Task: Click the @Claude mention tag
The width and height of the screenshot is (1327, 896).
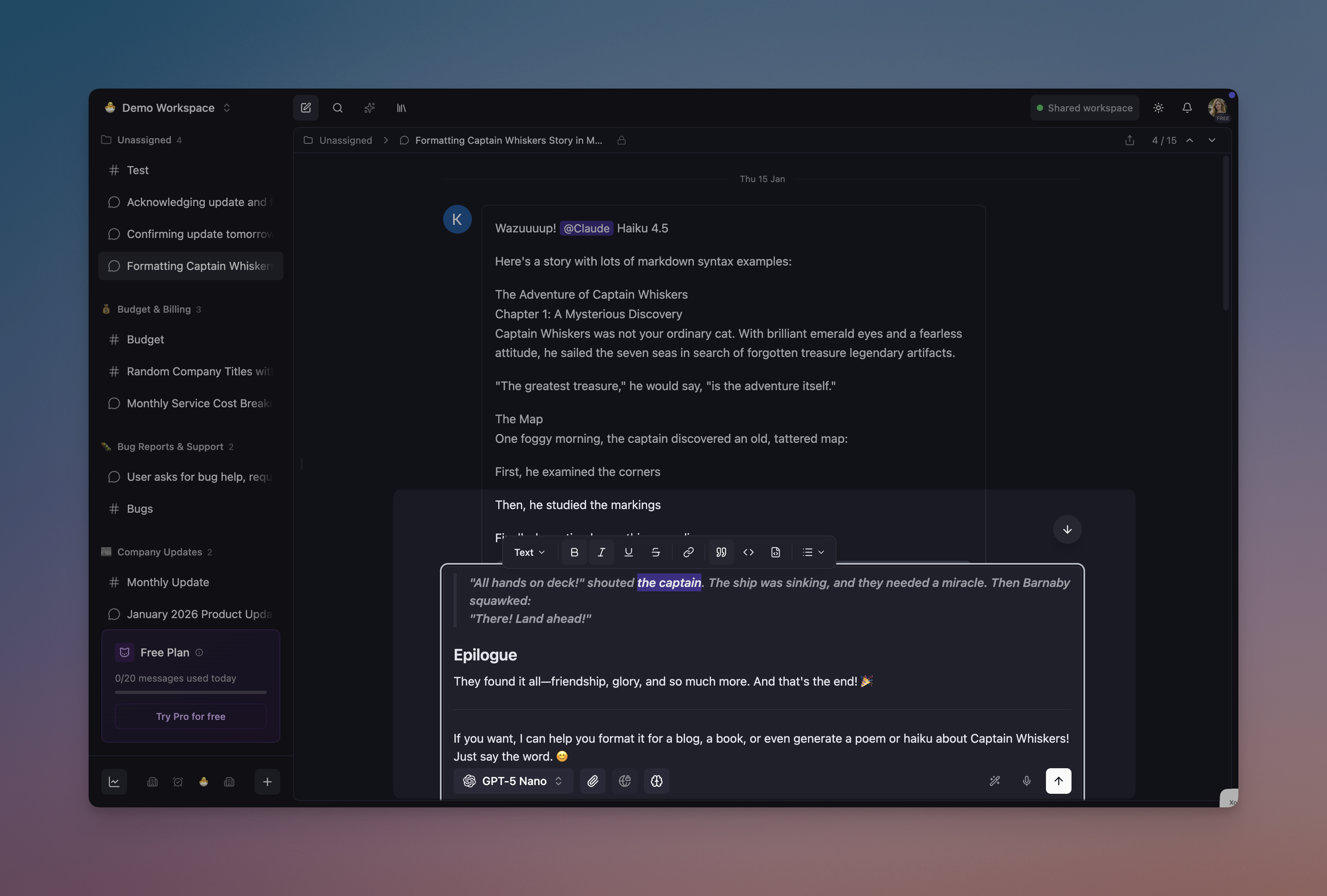Action: (x=586, y=228)
